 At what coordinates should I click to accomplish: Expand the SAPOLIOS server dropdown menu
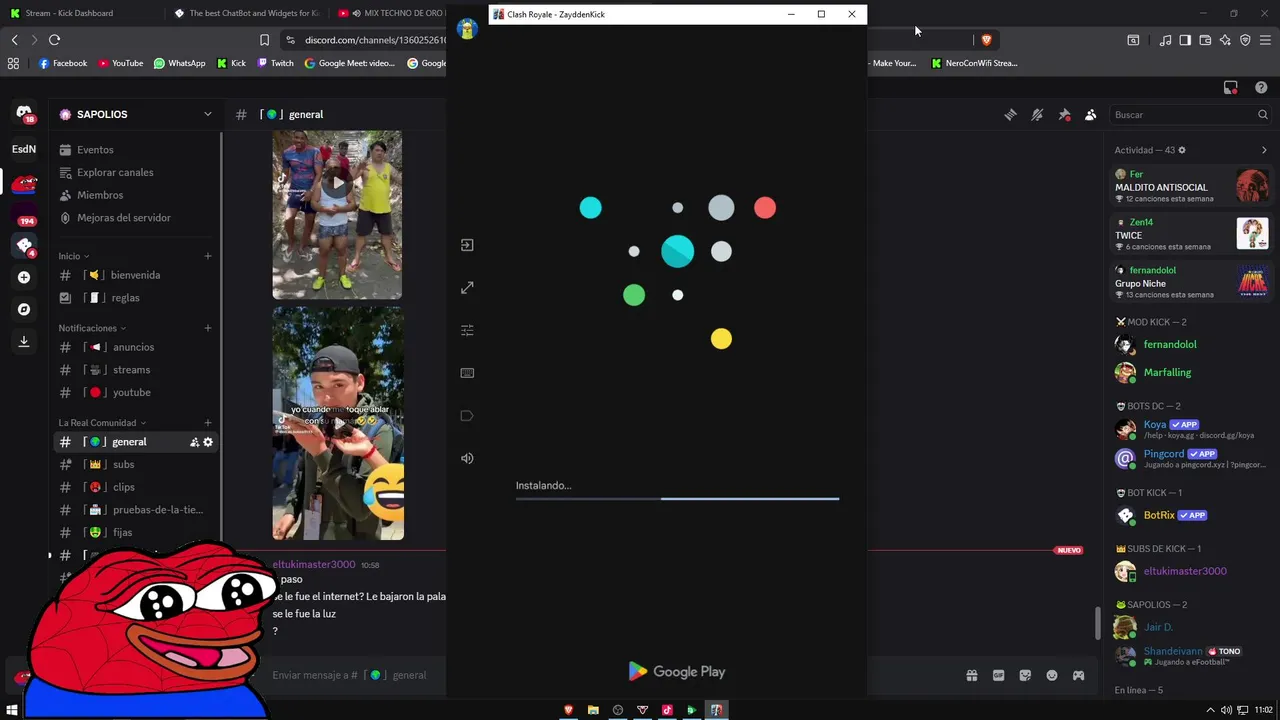[x=208, y=114]
